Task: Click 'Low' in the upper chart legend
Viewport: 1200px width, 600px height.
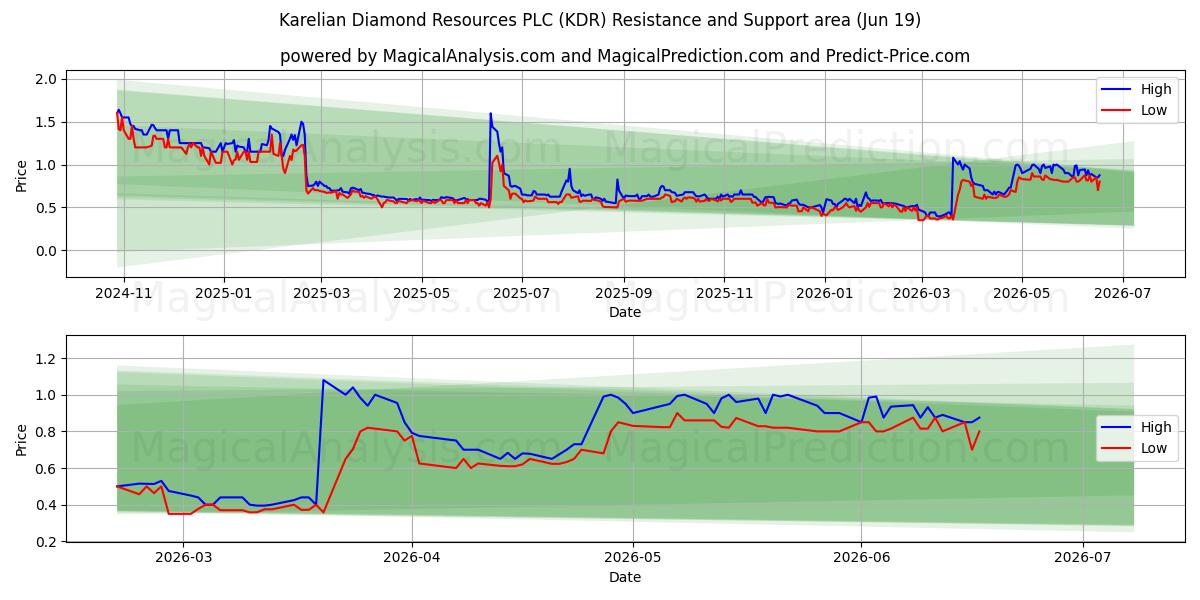Action: pos(1154,110)
